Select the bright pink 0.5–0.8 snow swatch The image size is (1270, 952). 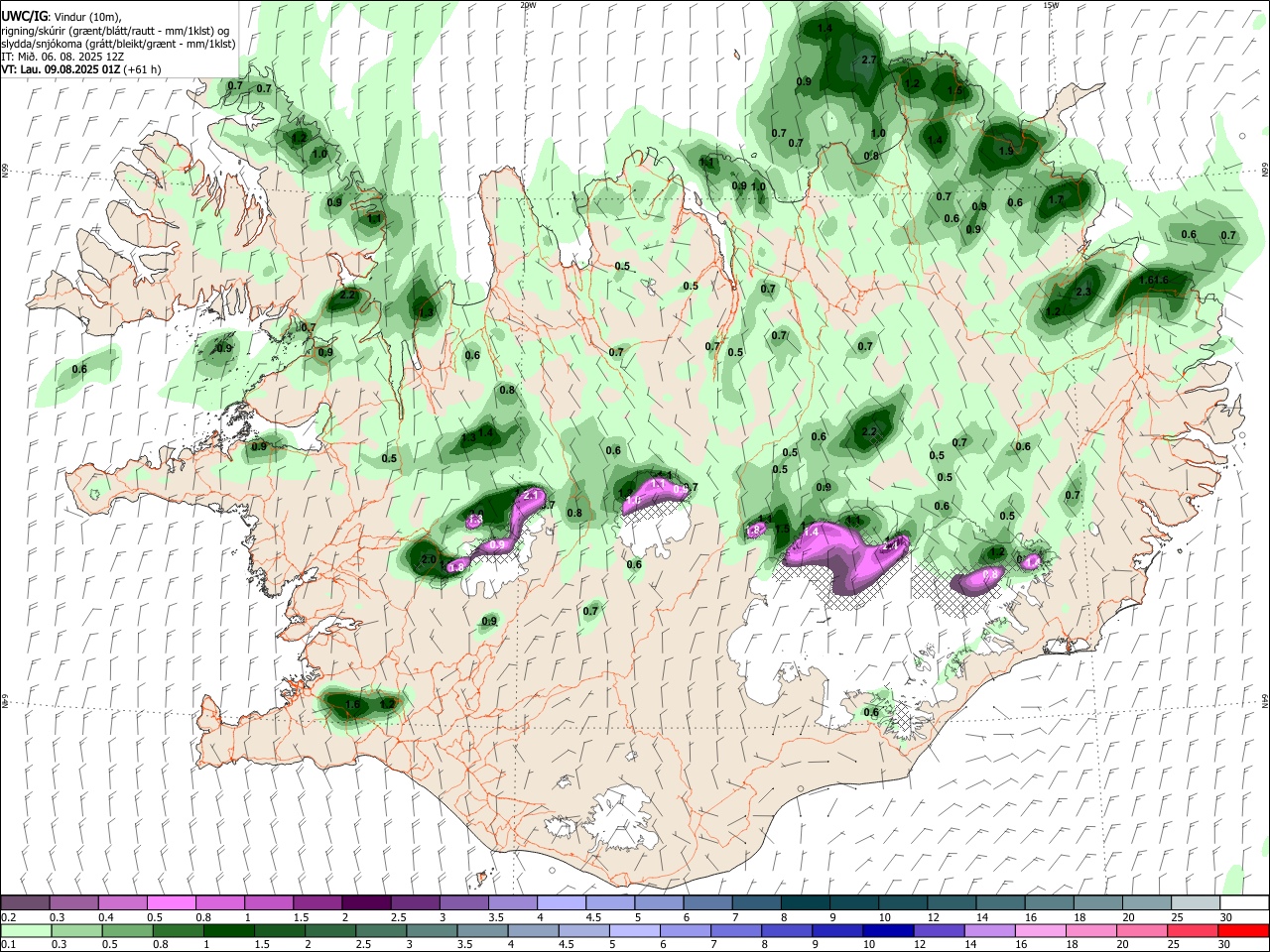pos(172,902)
